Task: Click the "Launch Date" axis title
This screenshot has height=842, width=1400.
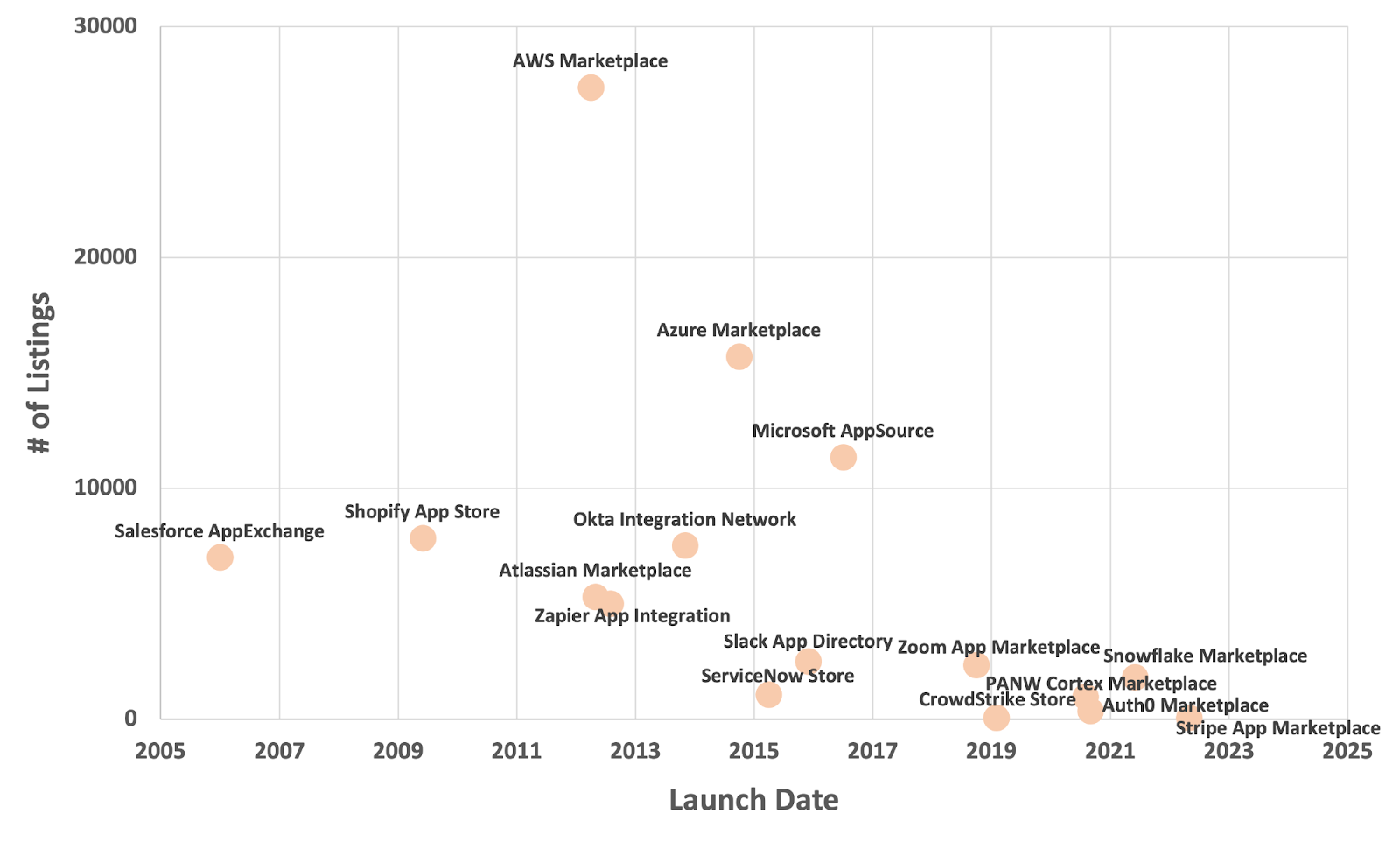Action: (x=753, y=800)
